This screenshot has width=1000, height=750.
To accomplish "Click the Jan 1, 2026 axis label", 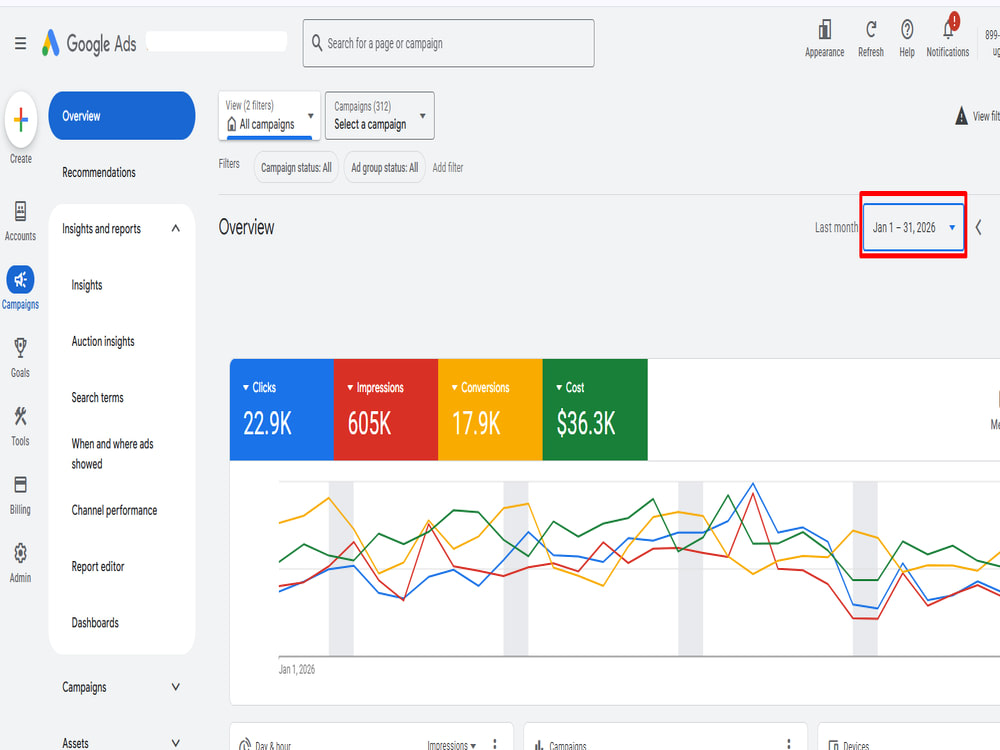I will (x=297, y=669).
